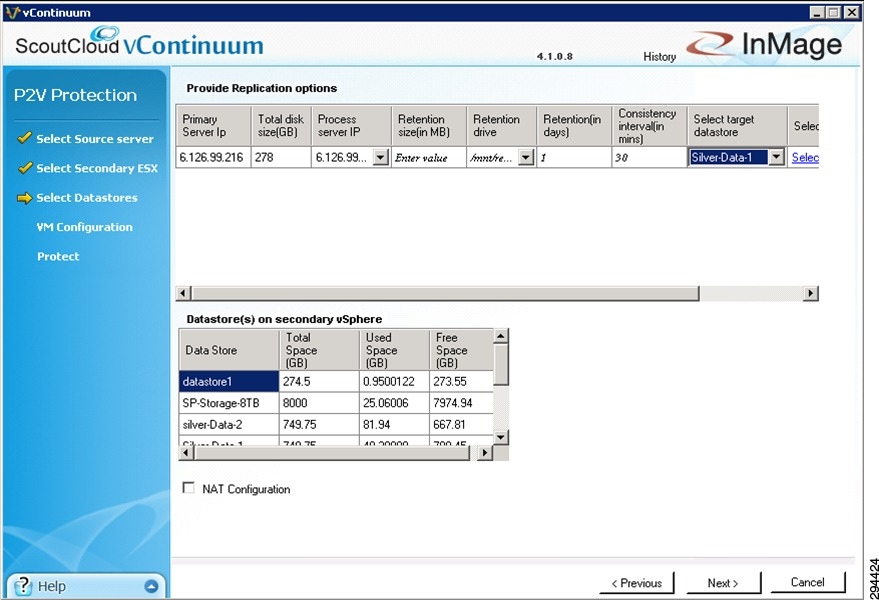This screenshot has width=879, height=600.
Task: Minimize the vContinuum window
Action: point(817,12)
